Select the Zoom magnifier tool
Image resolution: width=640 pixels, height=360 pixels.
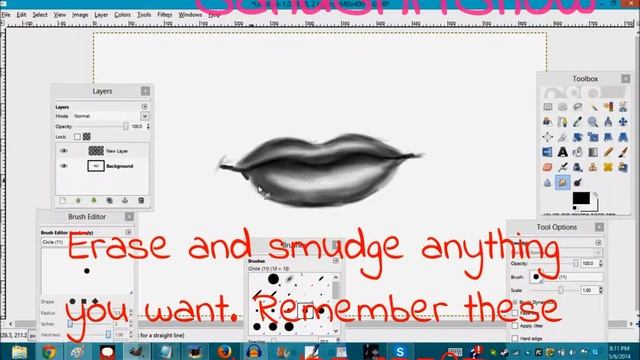tap(593, 122)
